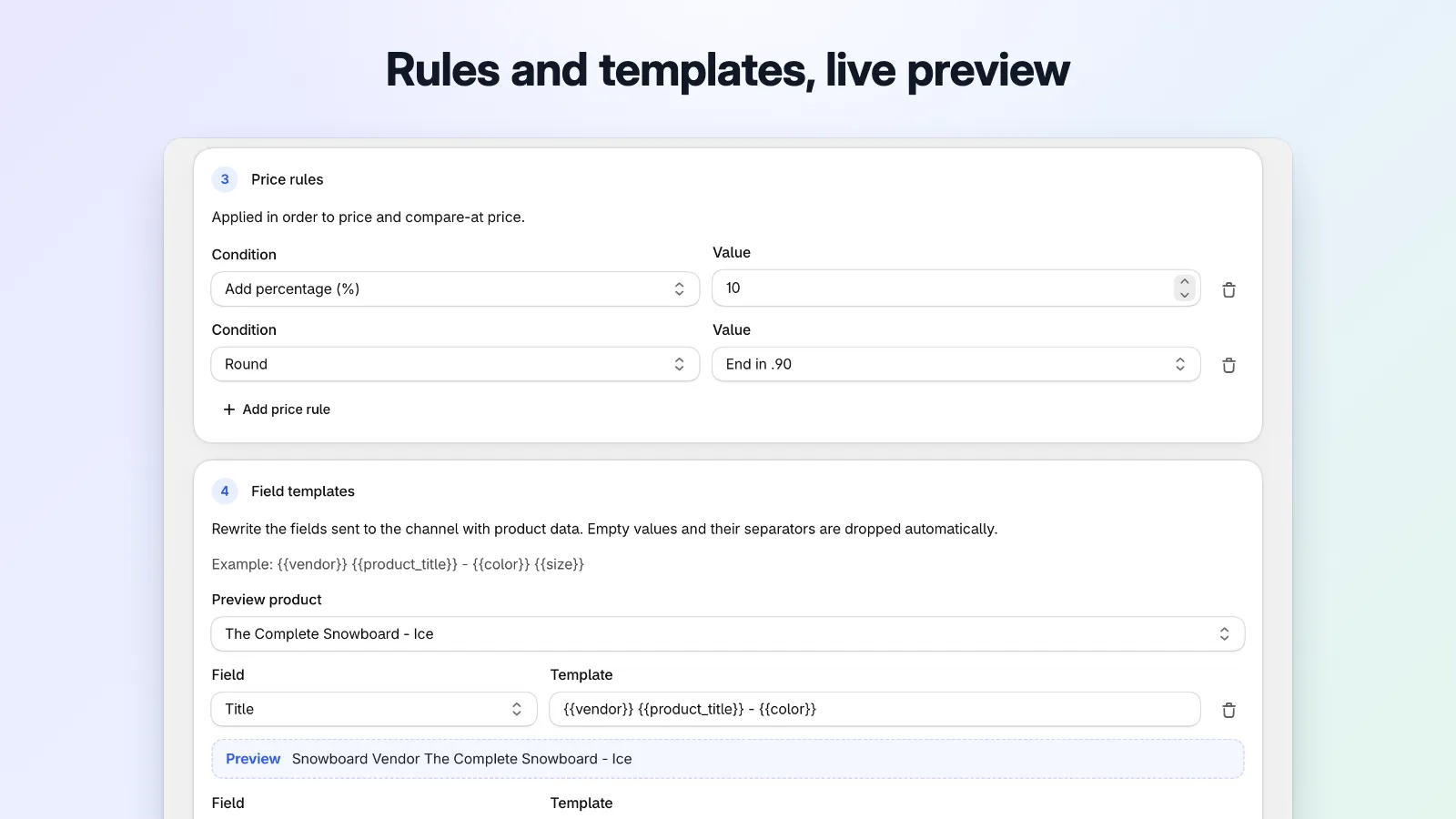Click the 'Rewrite the fields sent to the channel' text

[604, 529]
